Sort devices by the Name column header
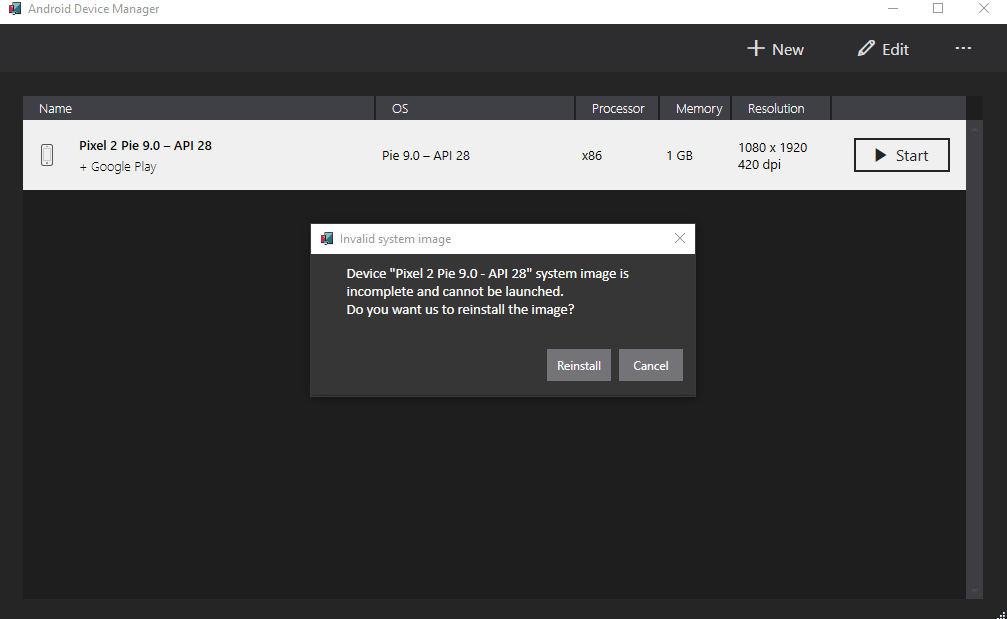Viewport: 1007px width, 619px height. tap(55, 108)
